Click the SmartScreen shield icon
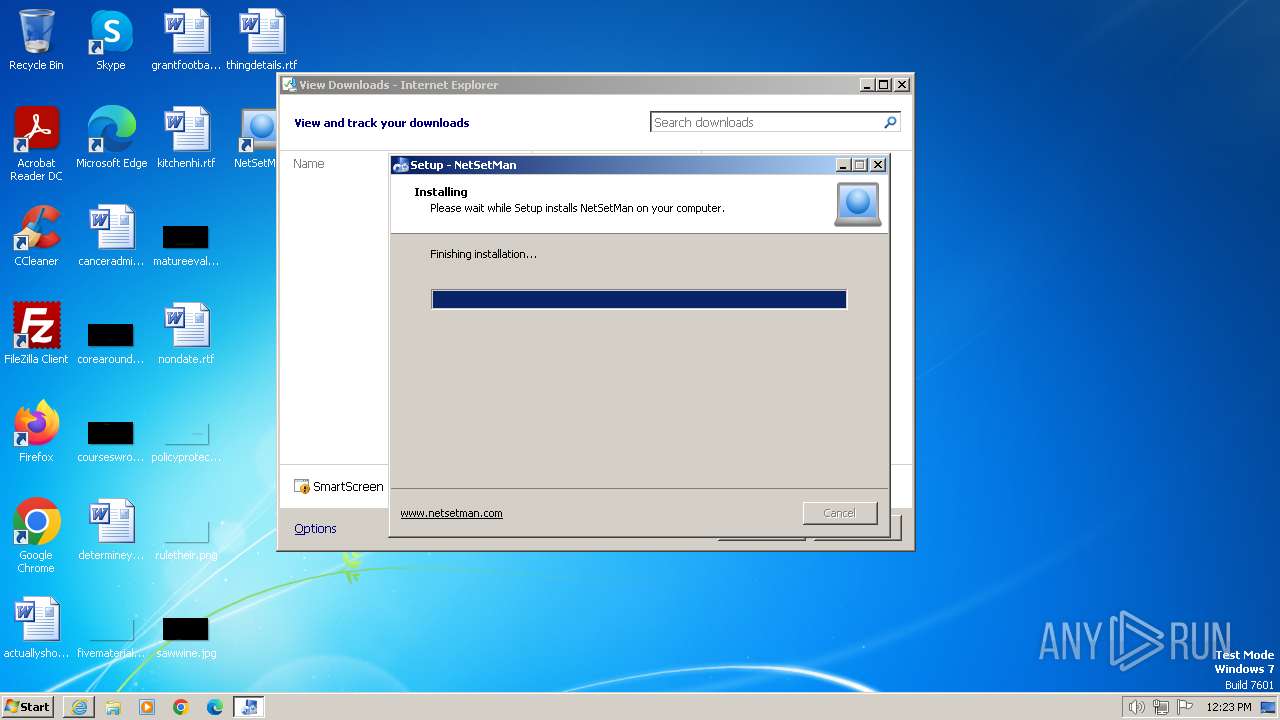 pyautogui.click(x=302, y=487)
